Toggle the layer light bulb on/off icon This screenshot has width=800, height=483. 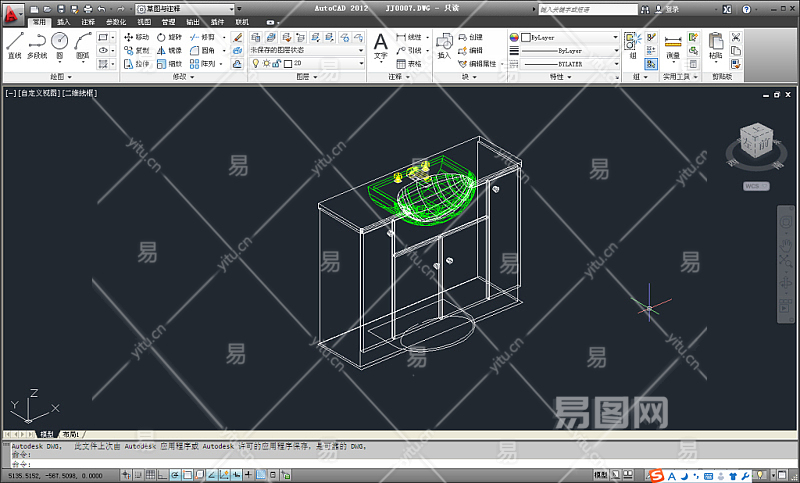click(254, 62)
